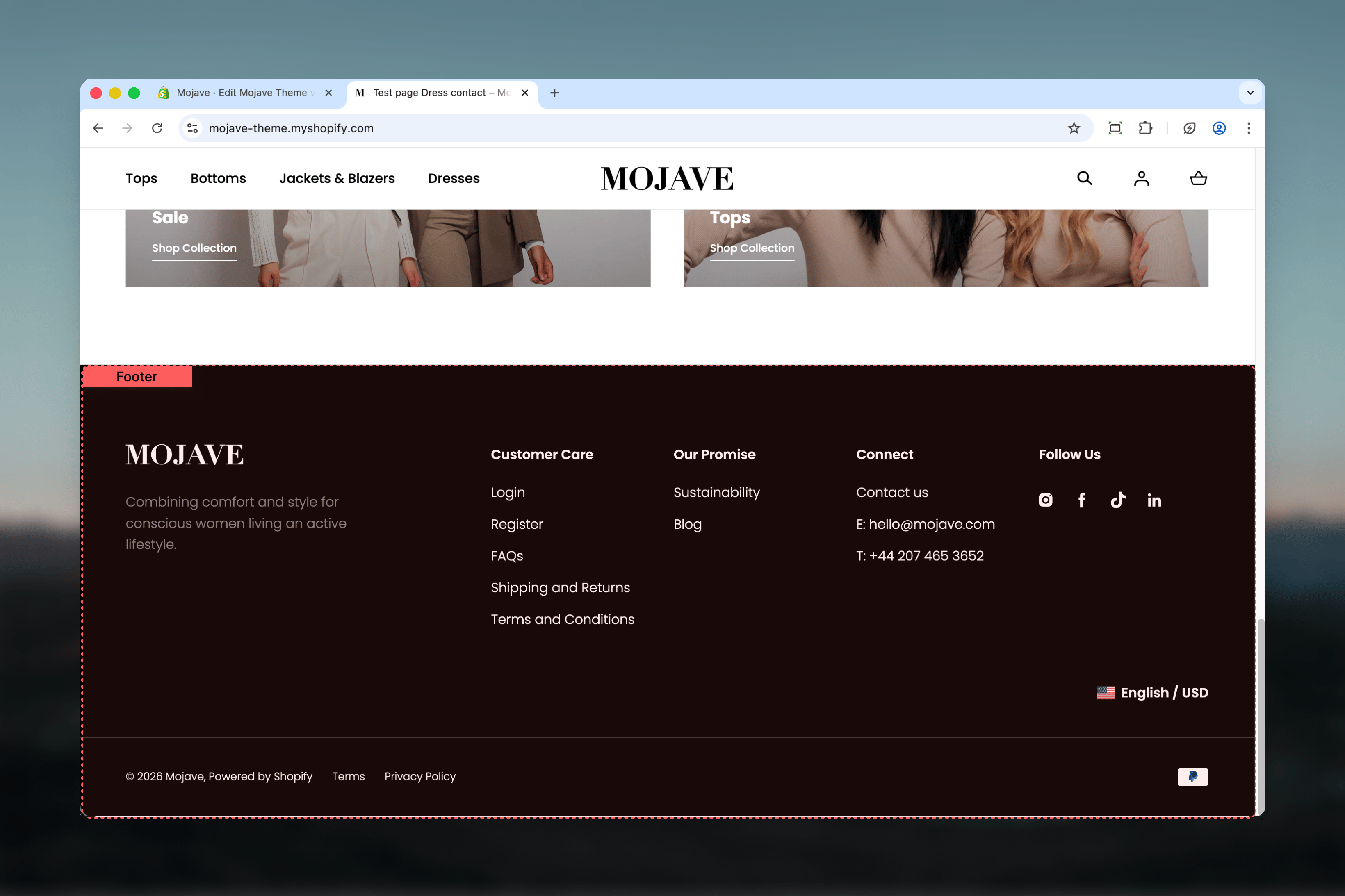Click the Connect heading

coord(885,455)
